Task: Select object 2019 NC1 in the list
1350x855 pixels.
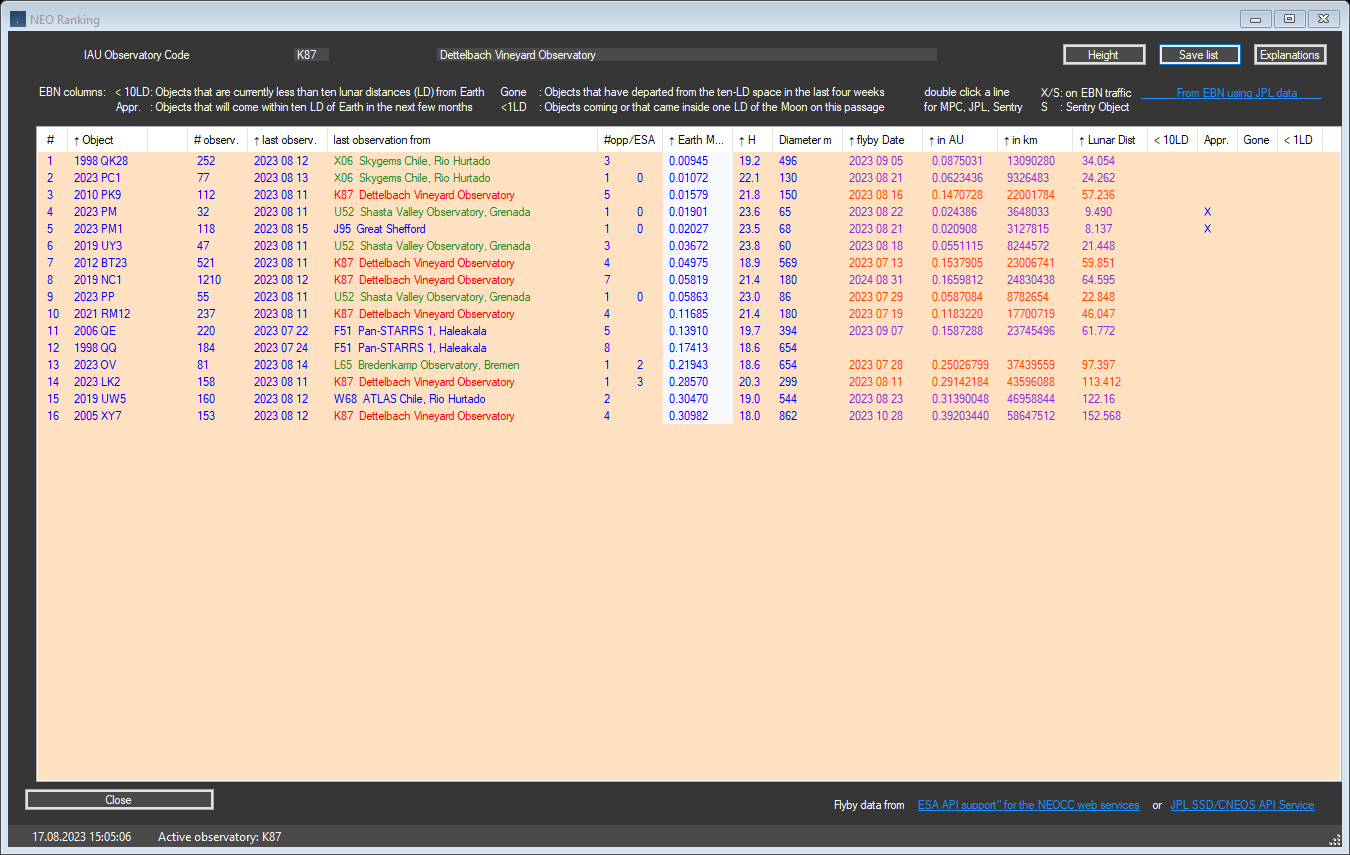Action: [99, 280]
